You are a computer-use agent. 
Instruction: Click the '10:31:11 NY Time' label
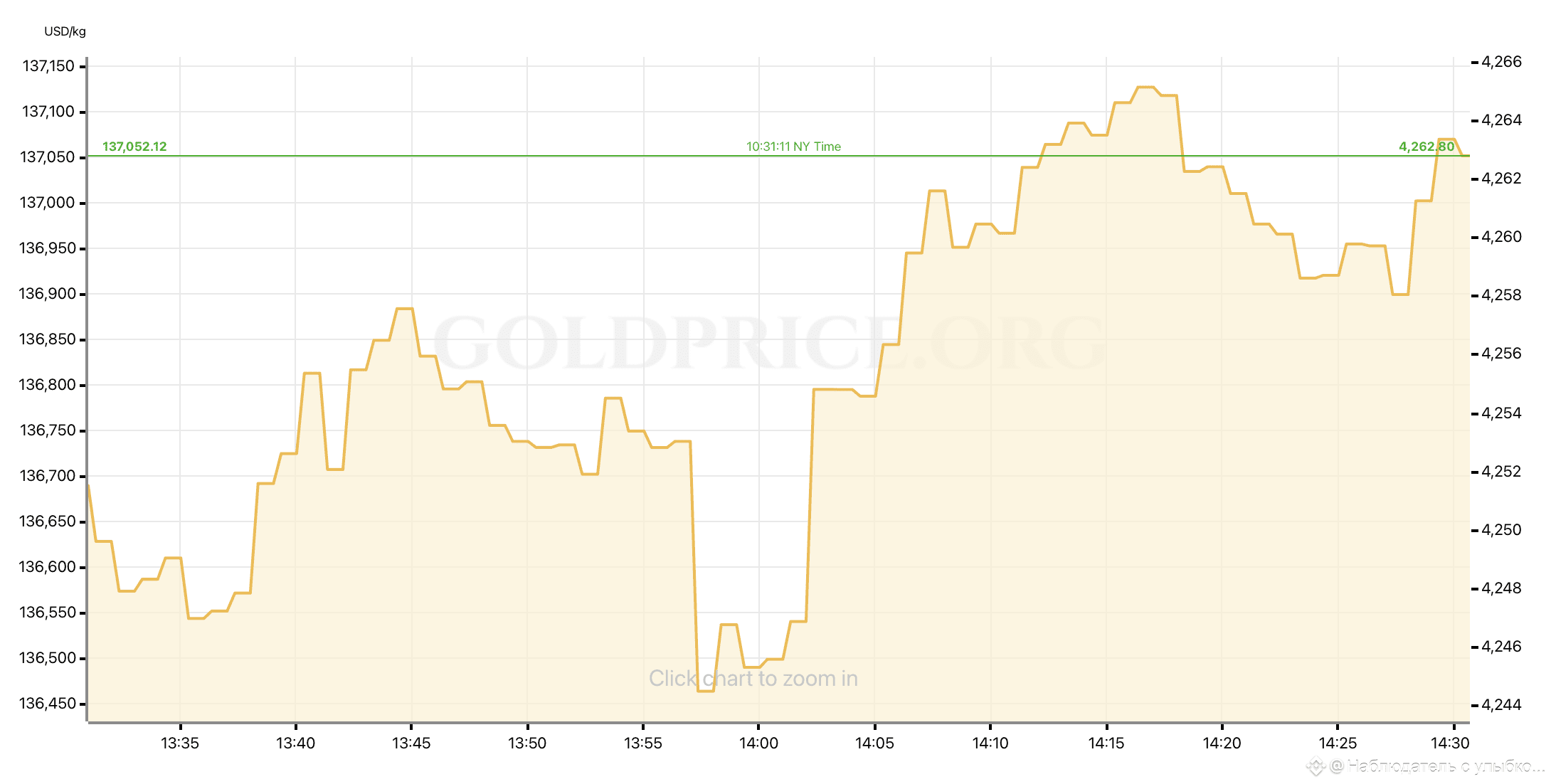click(793, 147)
